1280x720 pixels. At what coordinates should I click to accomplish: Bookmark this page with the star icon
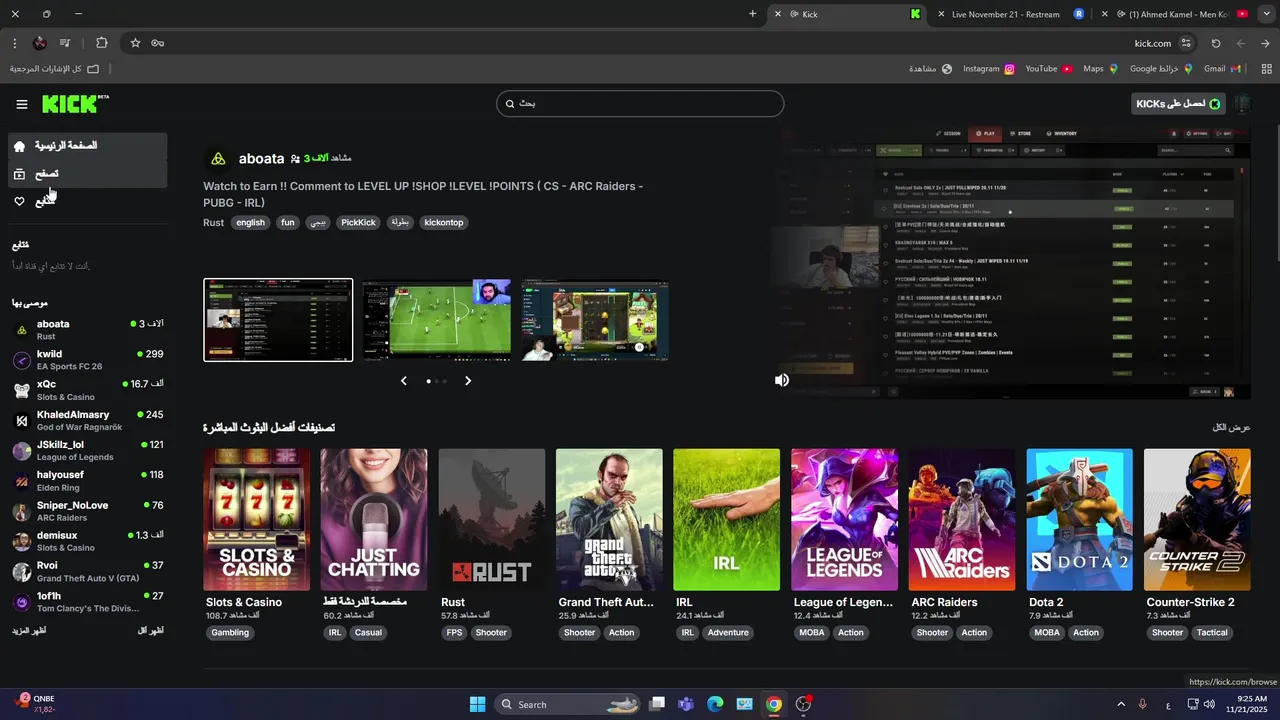click(135, 43)
